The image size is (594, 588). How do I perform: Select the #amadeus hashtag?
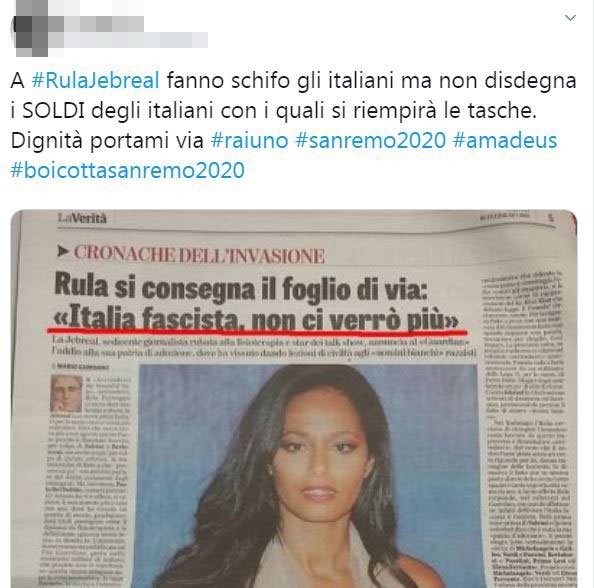[505, 141]
